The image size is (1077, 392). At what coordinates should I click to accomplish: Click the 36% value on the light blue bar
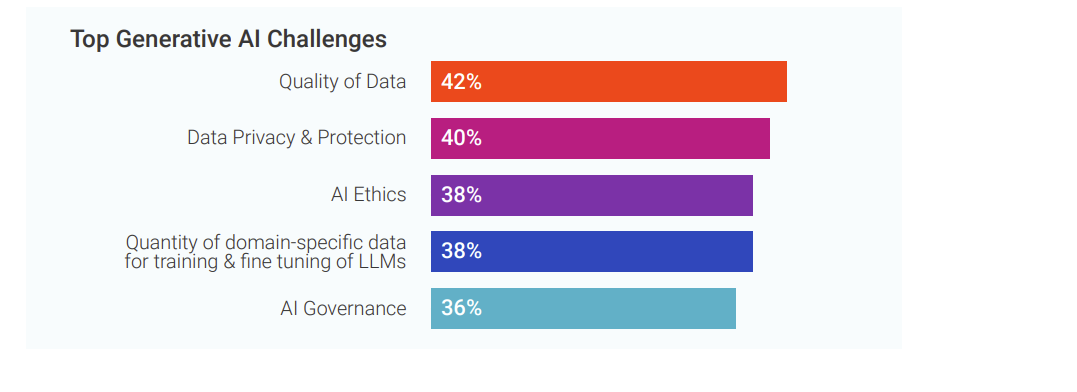pos(461,308)
